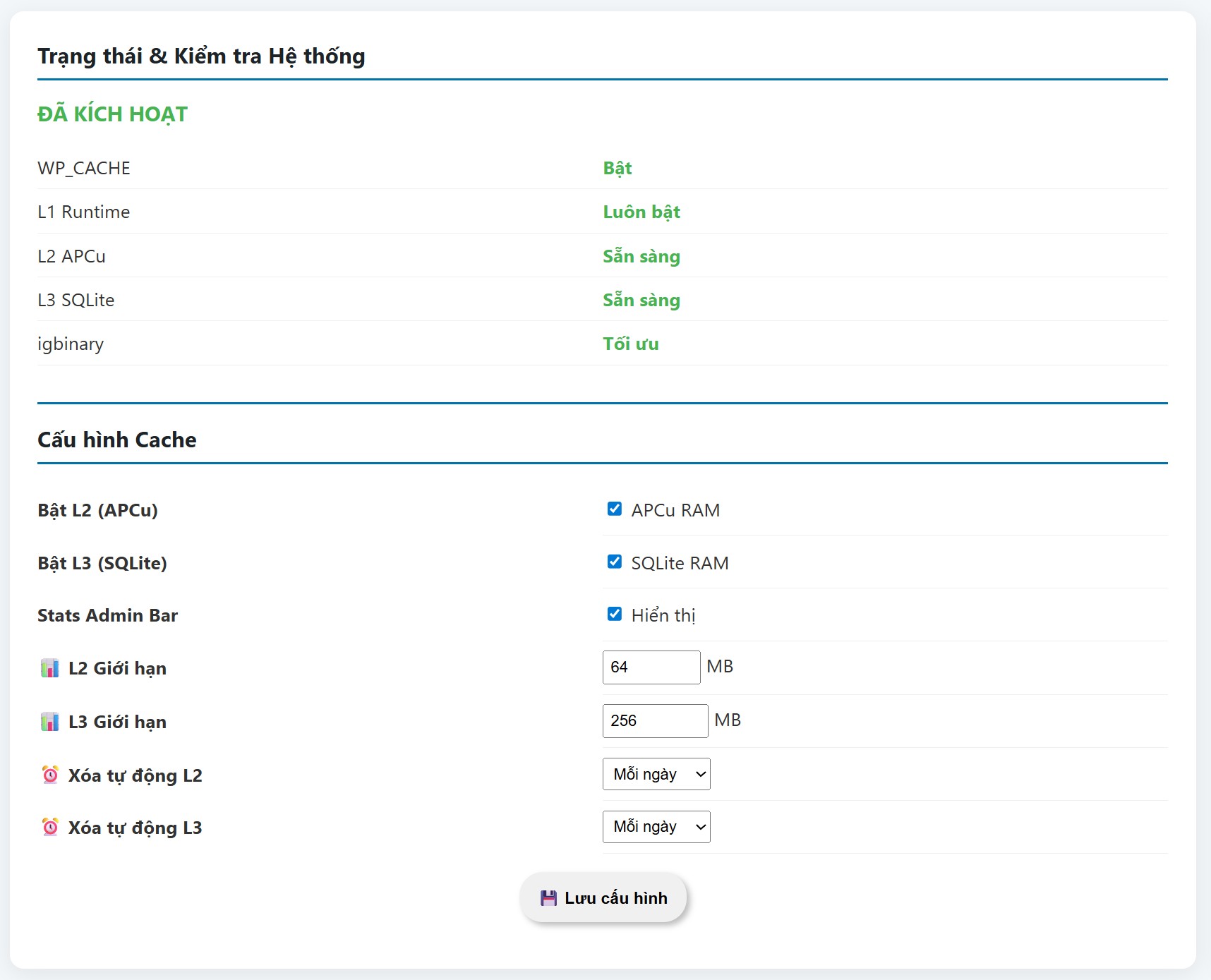1211x980 pixels.
Task: Click the alarm clock icon for Xóa tự động L2
Action: pos(50,775)
